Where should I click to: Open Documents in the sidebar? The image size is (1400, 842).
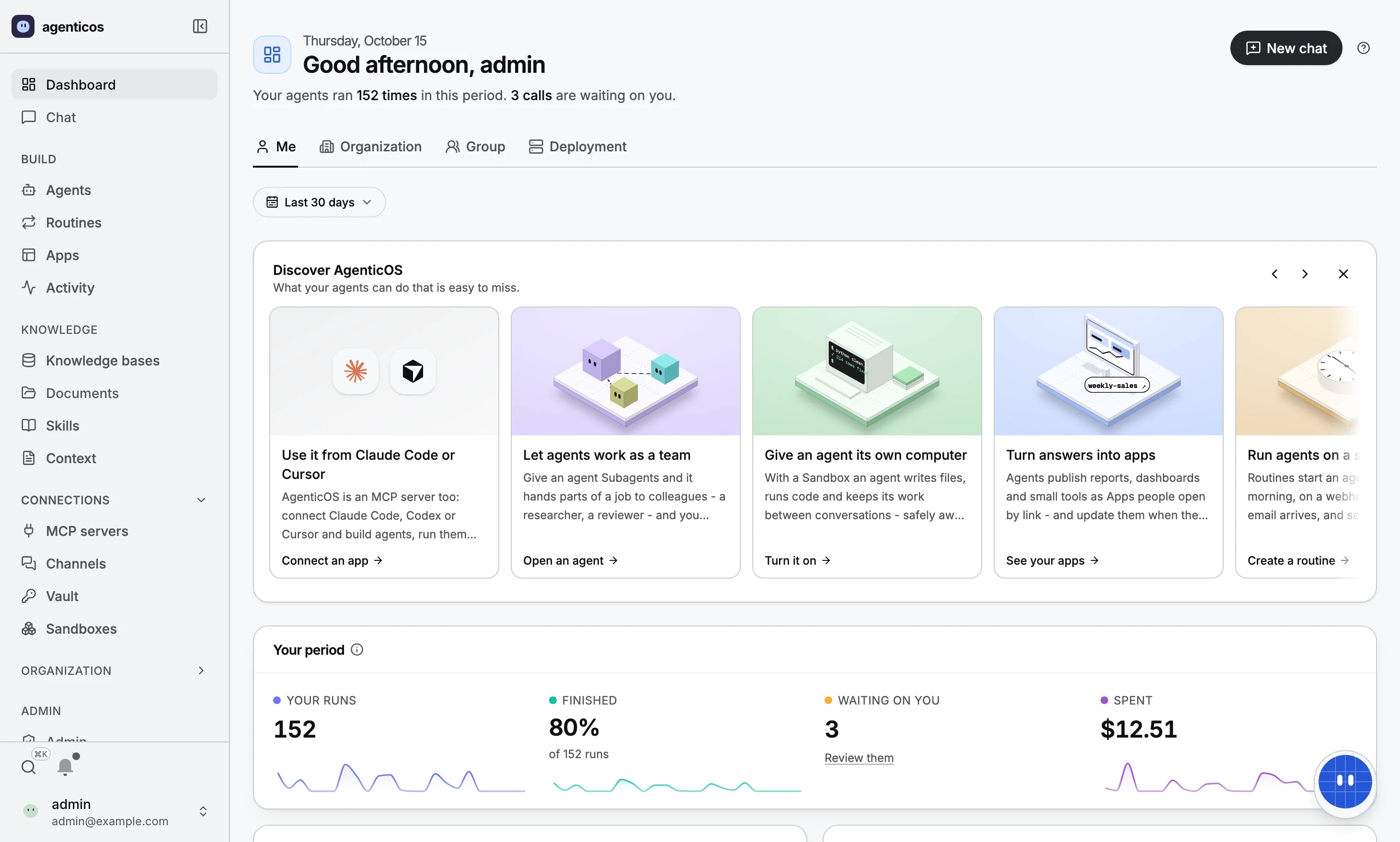114,393
